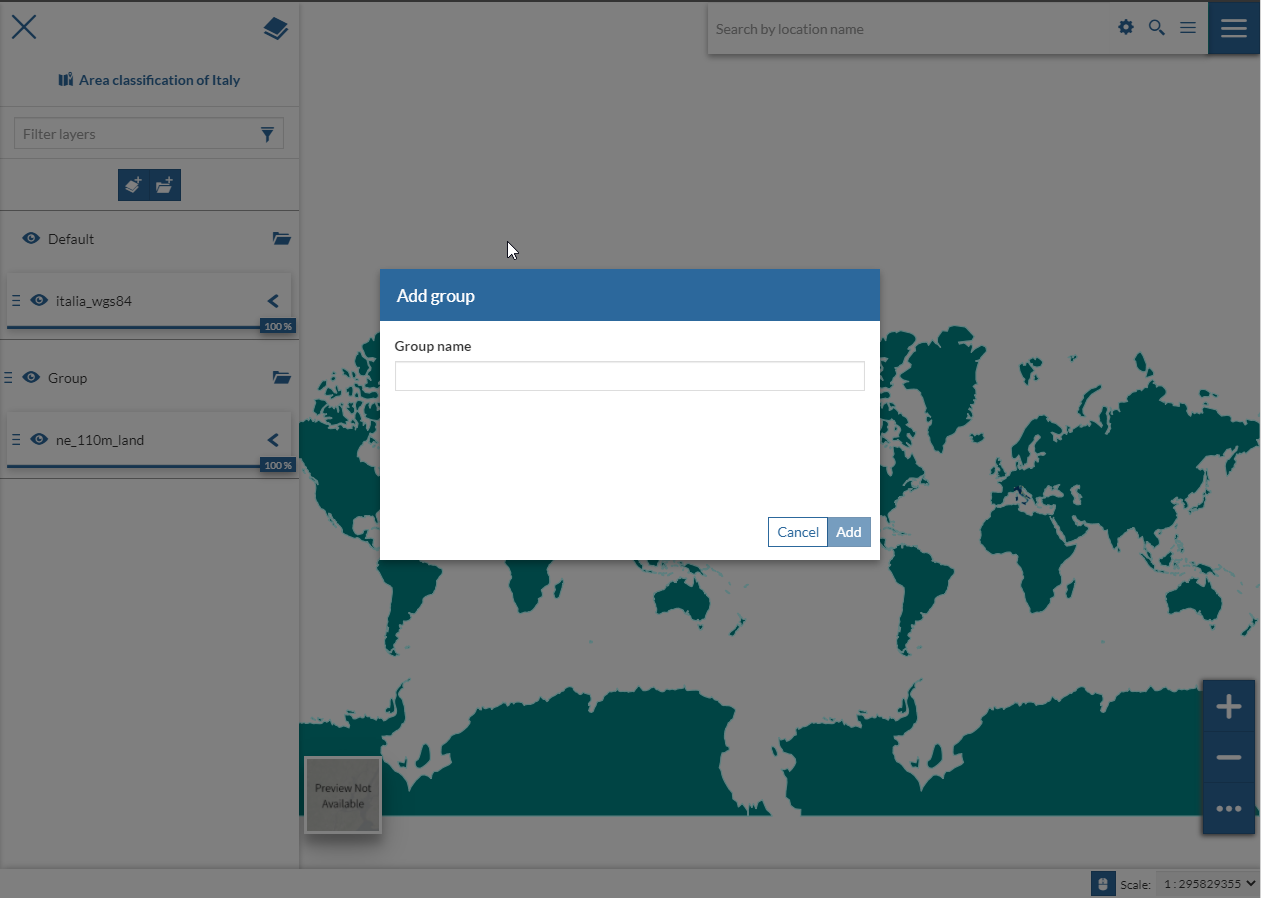Toggle the mouse coordinates icon
This screenshot has width=1261, height=898.
[1103, 884]
